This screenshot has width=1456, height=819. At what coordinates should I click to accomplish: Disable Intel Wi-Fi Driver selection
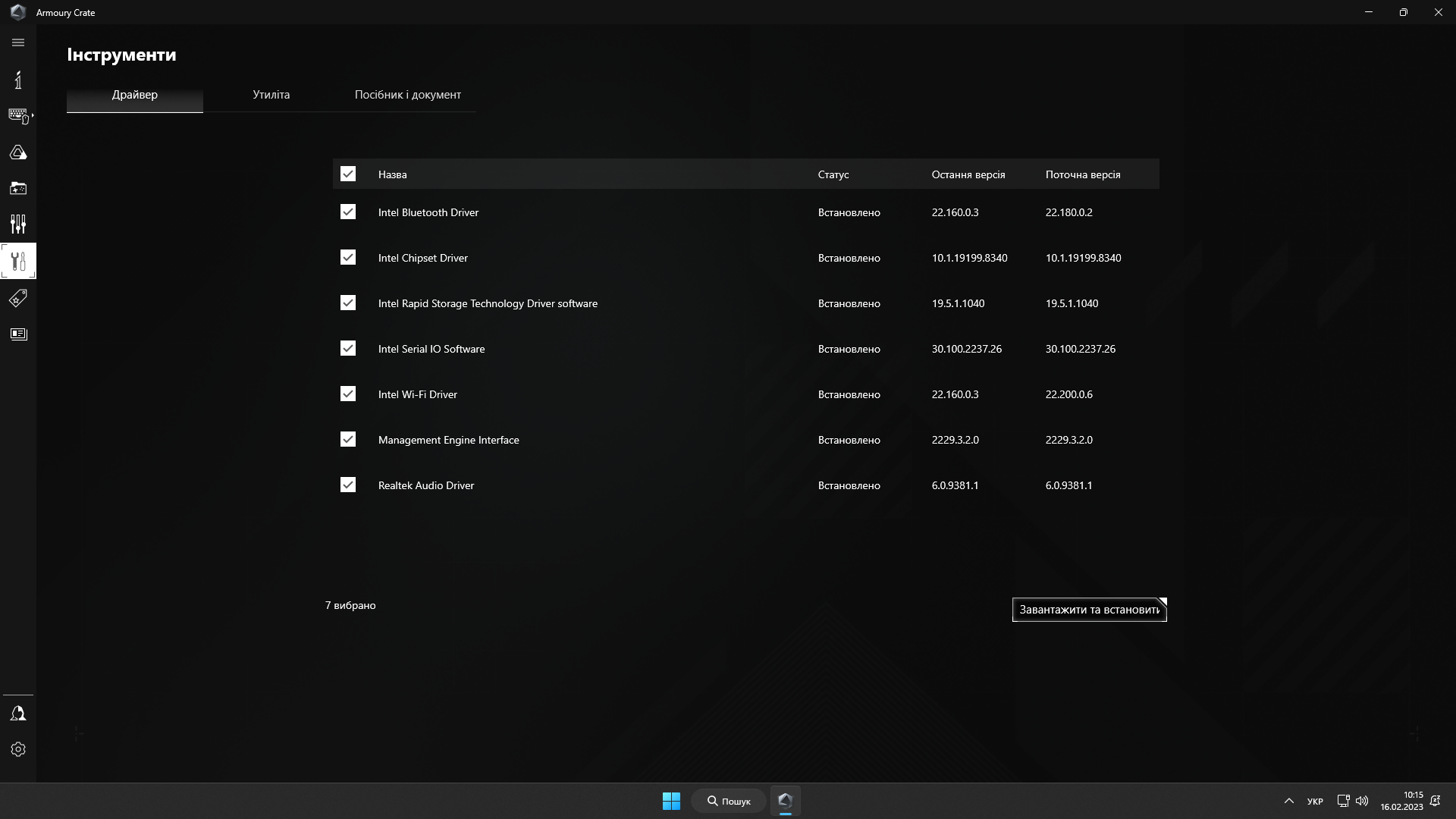click(x=348, y=394)
